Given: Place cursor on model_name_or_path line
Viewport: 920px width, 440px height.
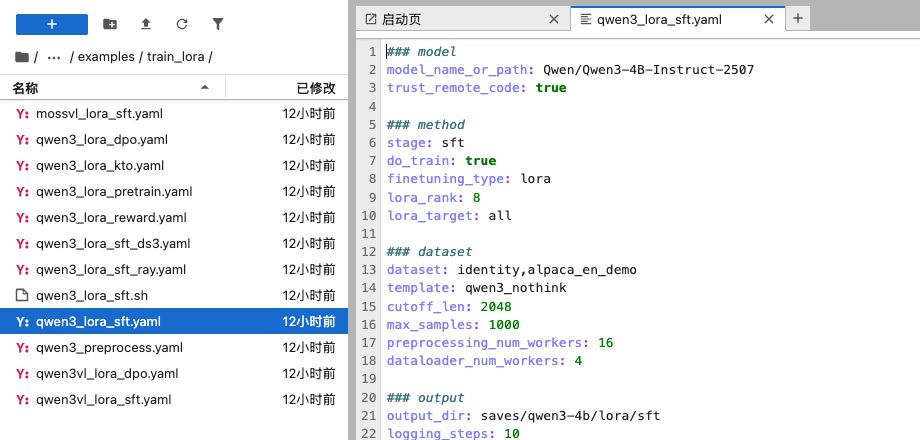Looking at the screenshot, I should tap(570, 70).
